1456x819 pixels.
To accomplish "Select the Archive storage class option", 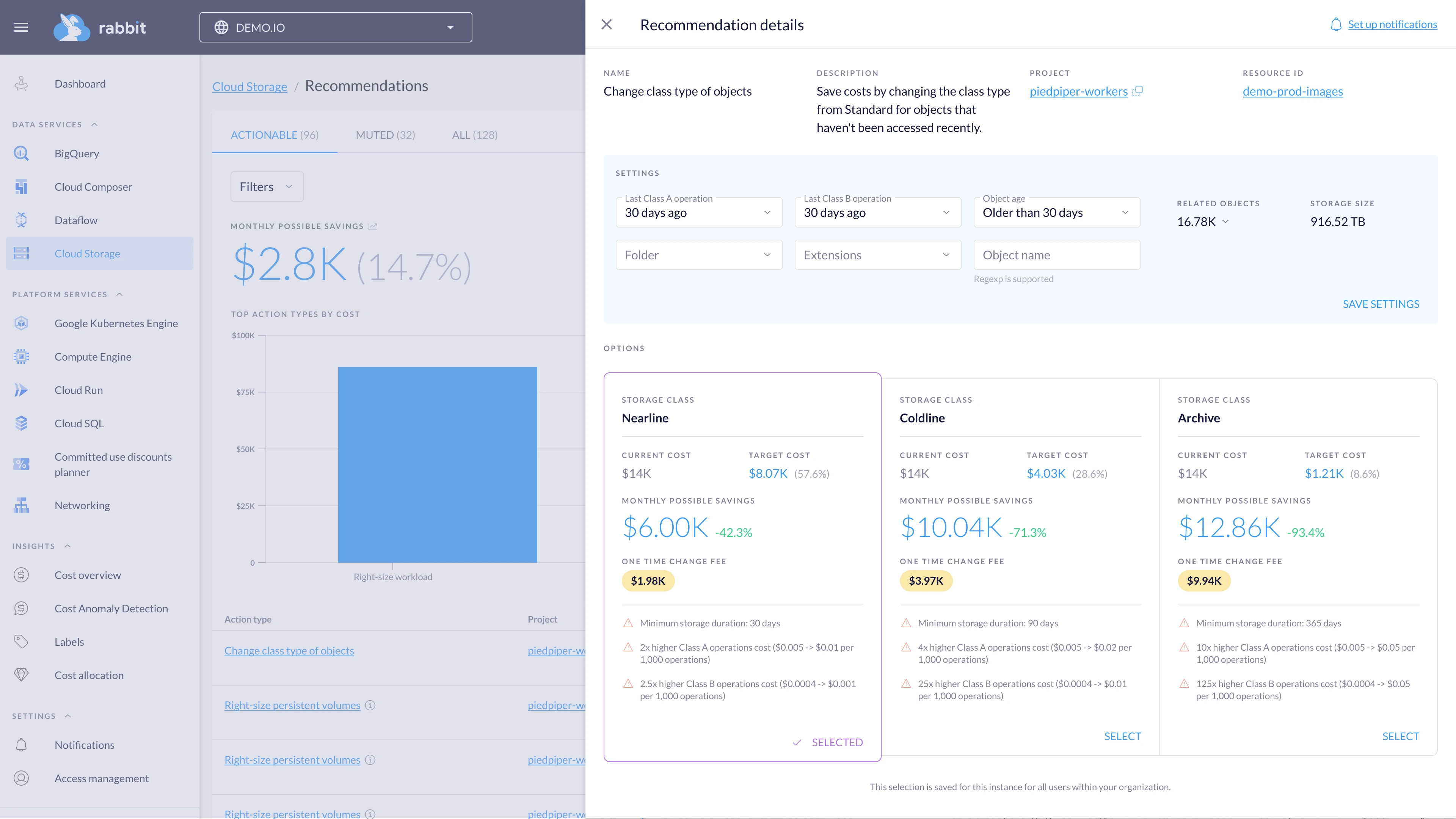I will (x=1400, y=736).
